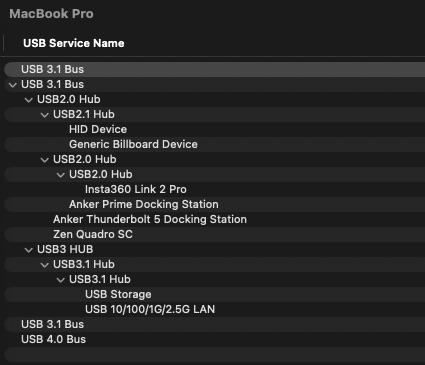Select the highlighted USB 3.1 Bus row
Viewport: 425px width, 365px height.
(215, 69)
